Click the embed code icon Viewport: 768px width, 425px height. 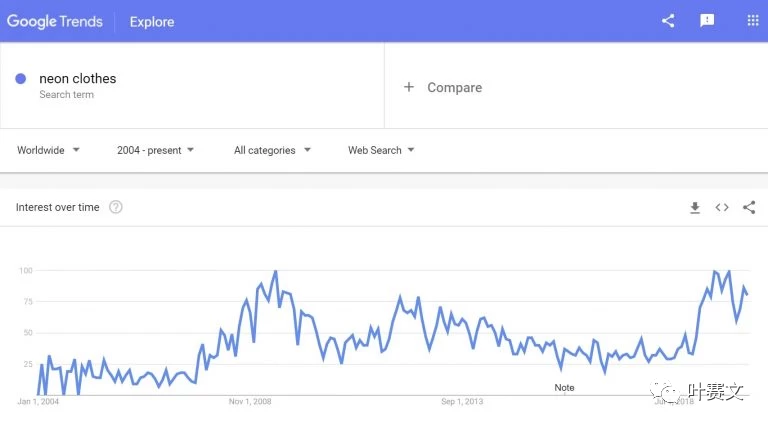point(721,208)
